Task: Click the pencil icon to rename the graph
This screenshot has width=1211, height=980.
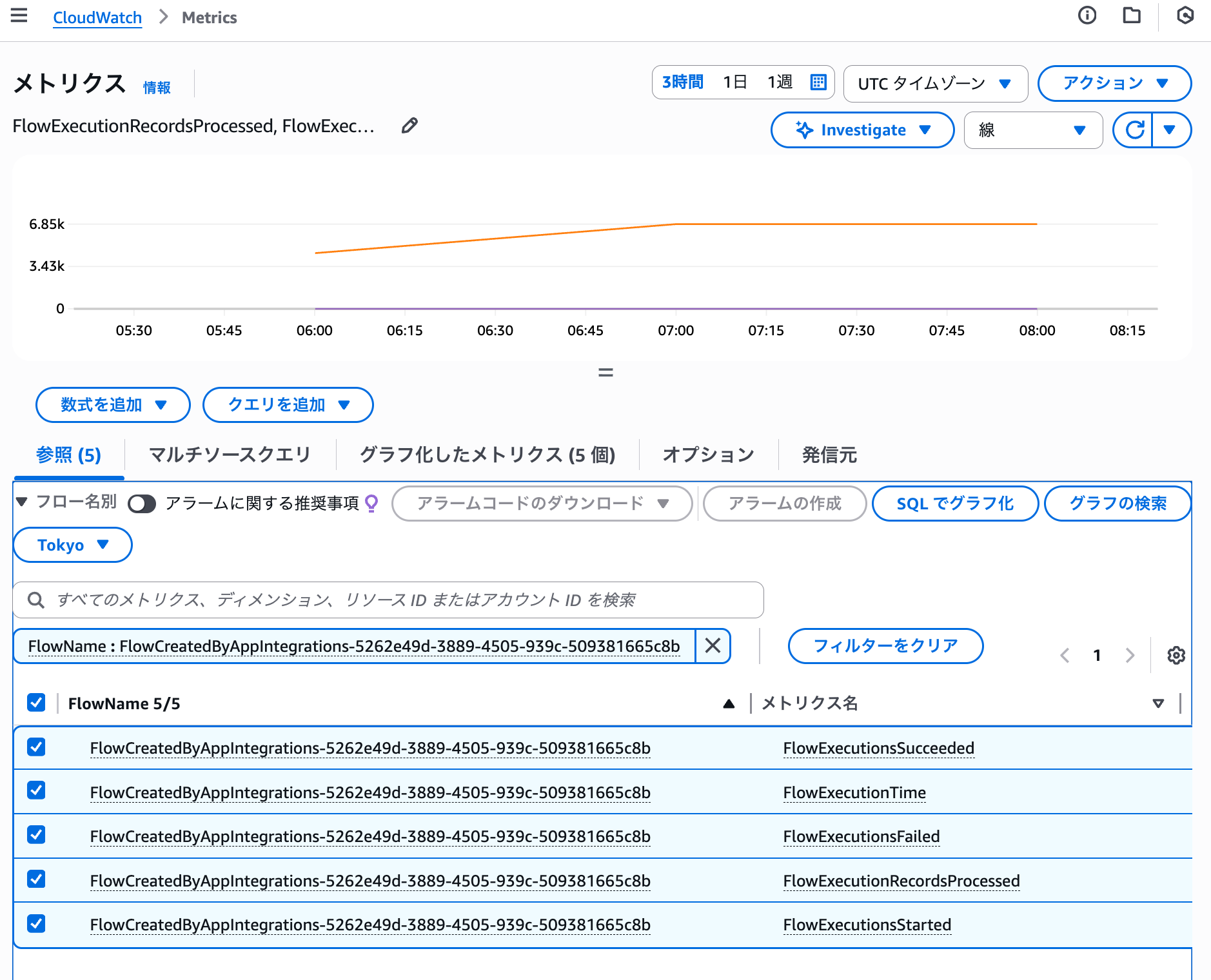Action: [409, 126]
